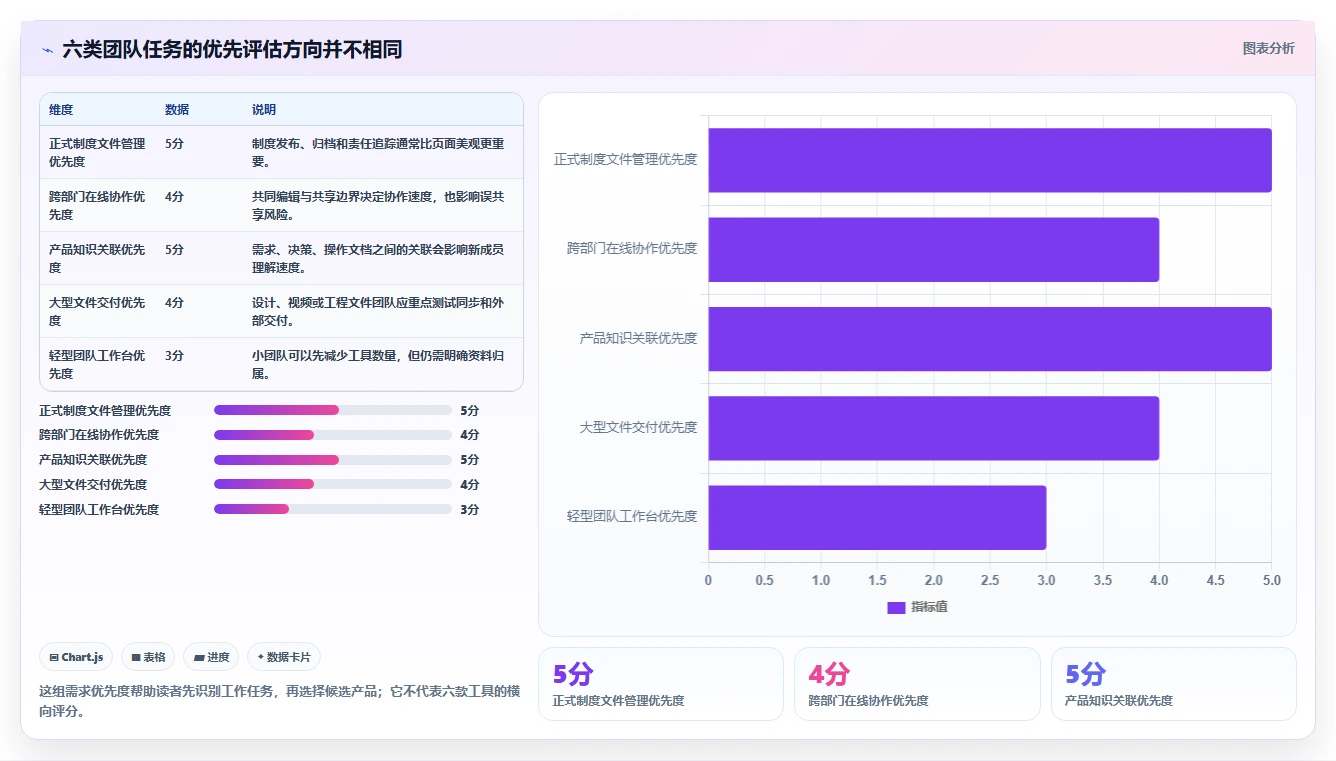Click the lightning icon beside the title

(47, 50)
